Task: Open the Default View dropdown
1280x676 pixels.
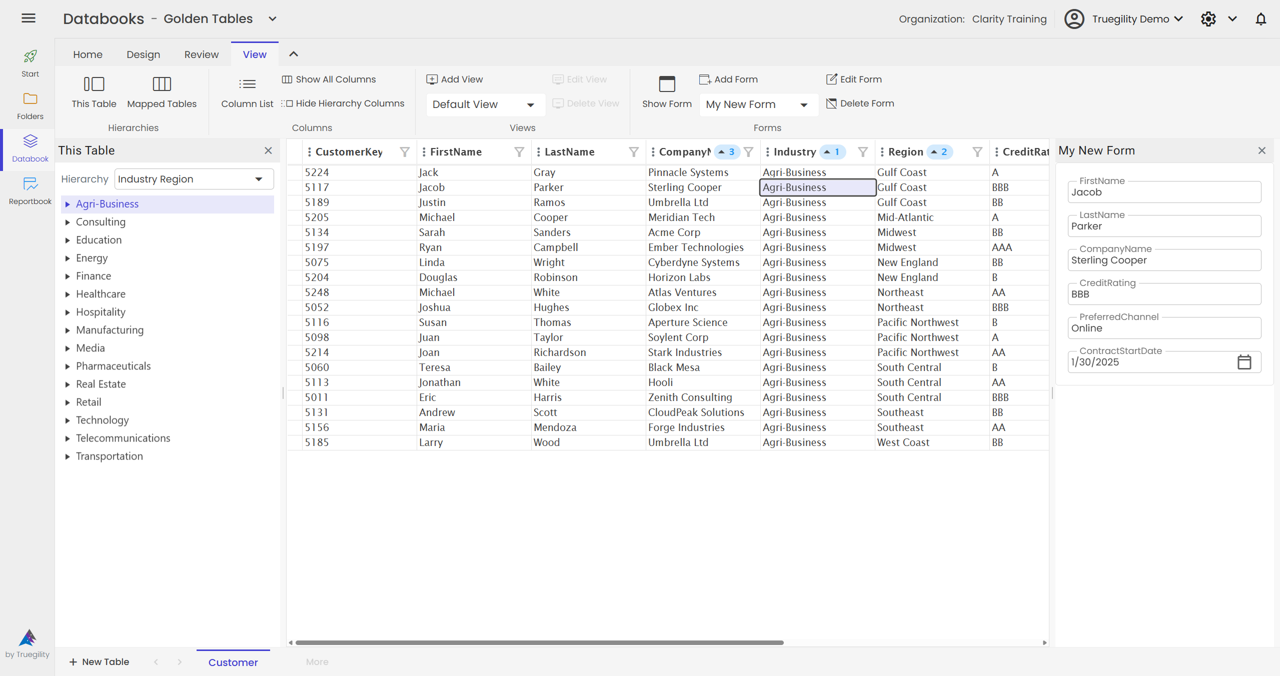Action: point(484,103)
